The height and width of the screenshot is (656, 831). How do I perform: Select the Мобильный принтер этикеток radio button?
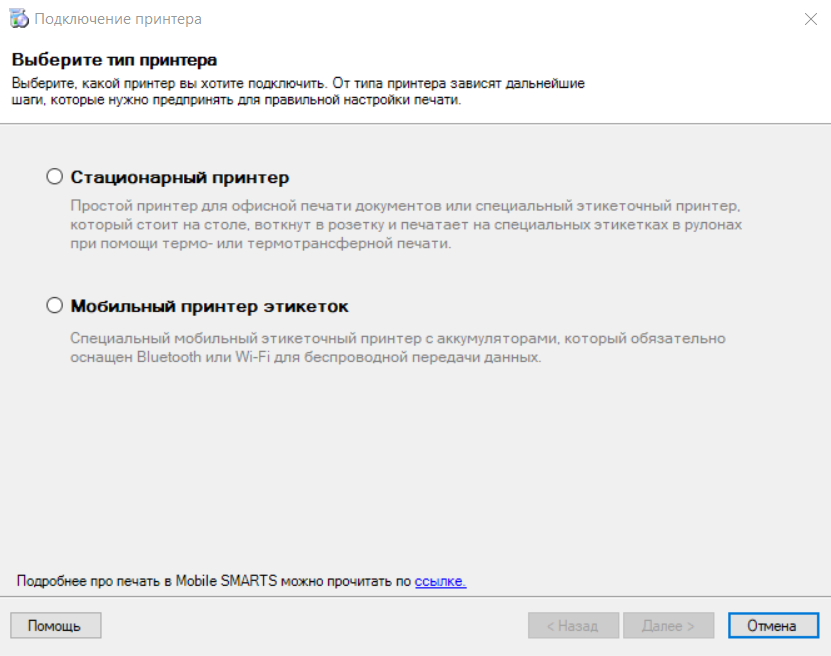pyautogui.click(x=55, y=305)
